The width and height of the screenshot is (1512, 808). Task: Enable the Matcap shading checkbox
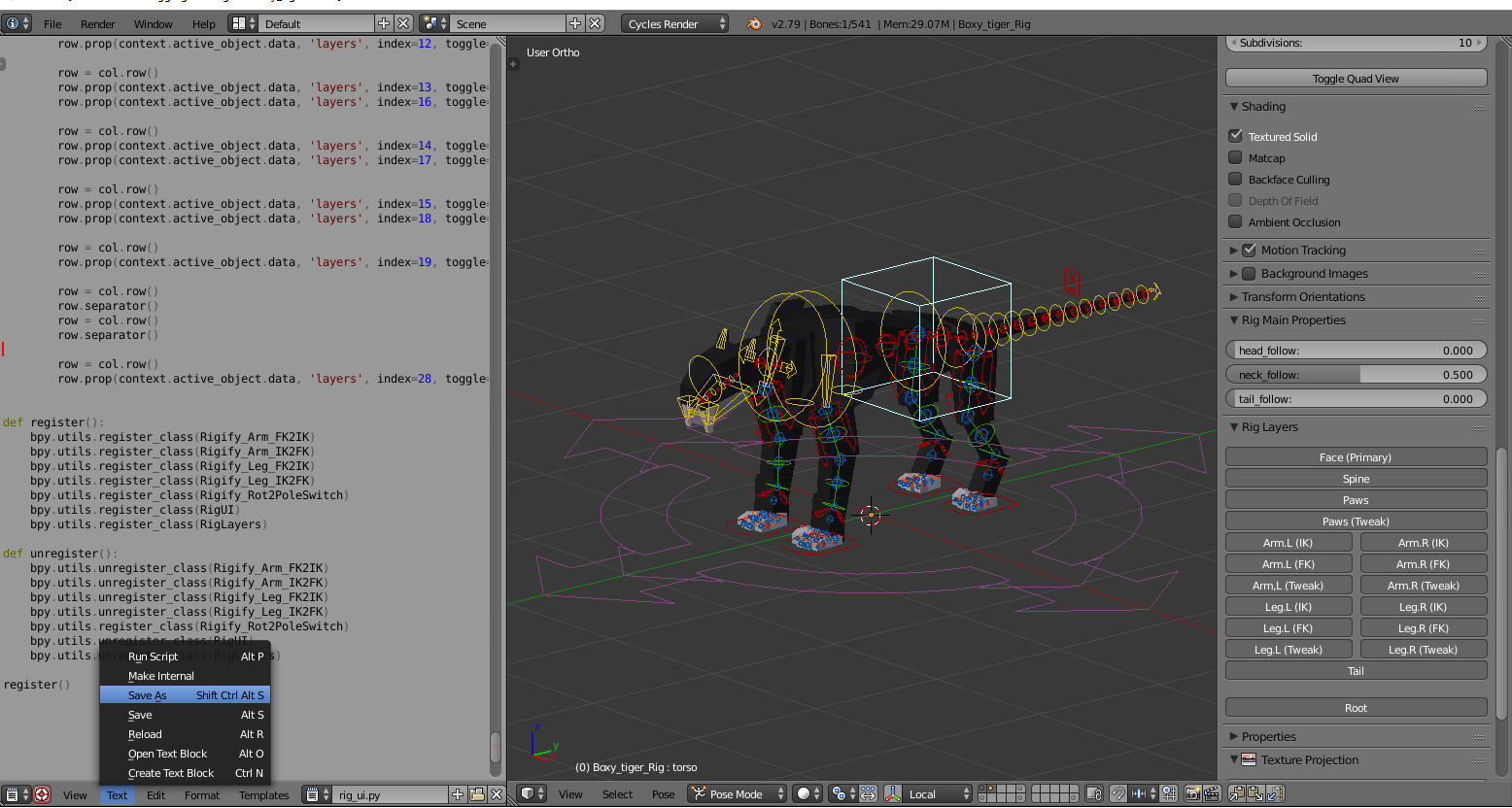tap(1236, 157)
